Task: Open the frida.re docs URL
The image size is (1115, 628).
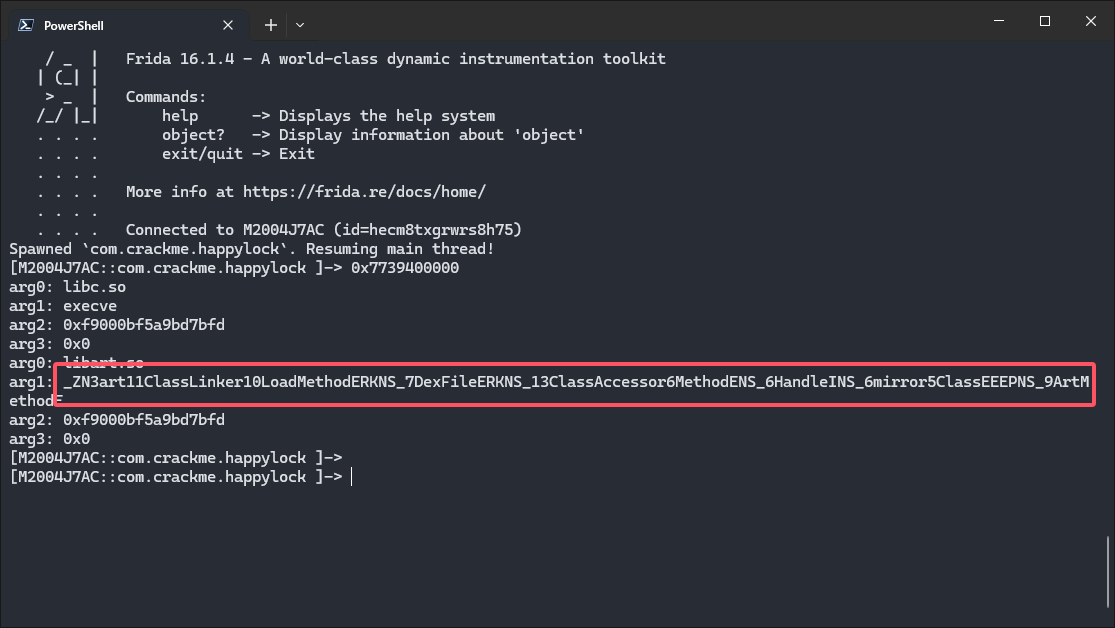Action: pos(365,192)
